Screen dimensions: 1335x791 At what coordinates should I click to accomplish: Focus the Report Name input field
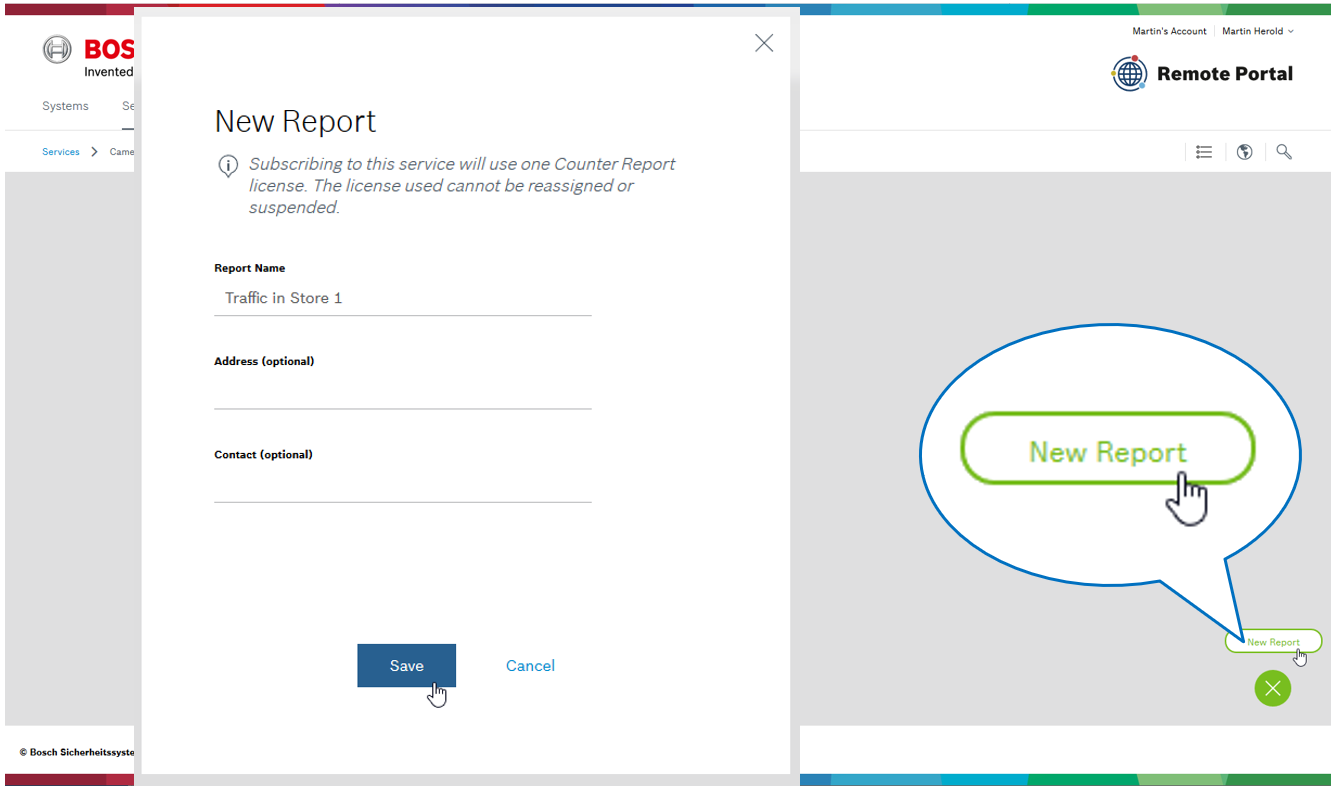(402, 298)
